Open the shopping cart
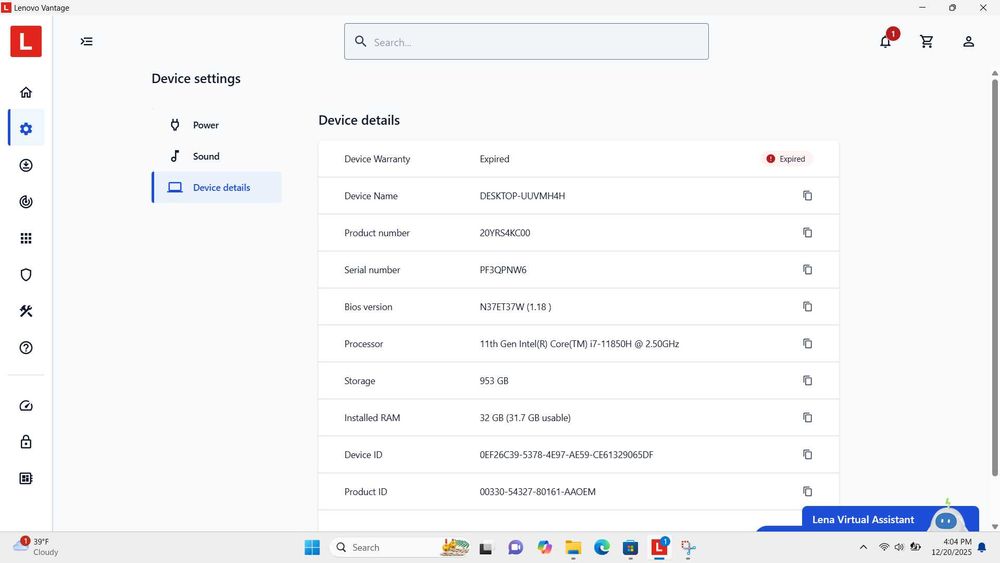Image resolution: width=1000 pixels, height=563 pixels. [927, 41]
